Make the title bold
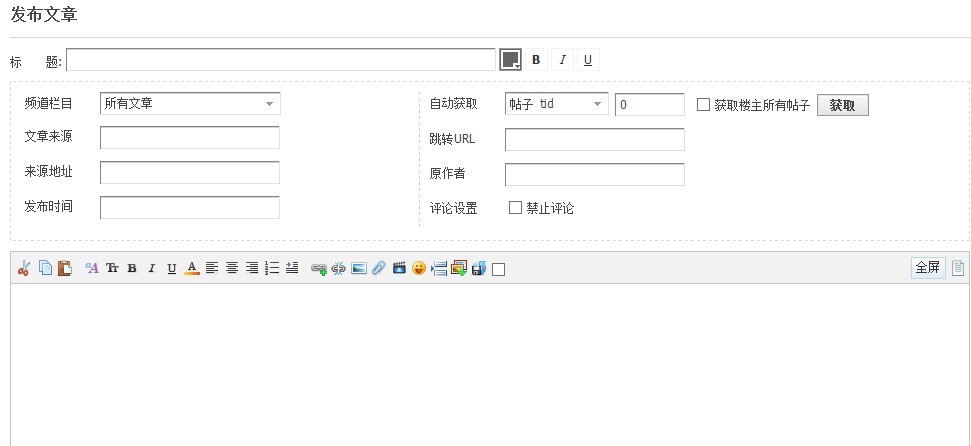The width and height of the screenshot is (971, 446). click(536, 60)
